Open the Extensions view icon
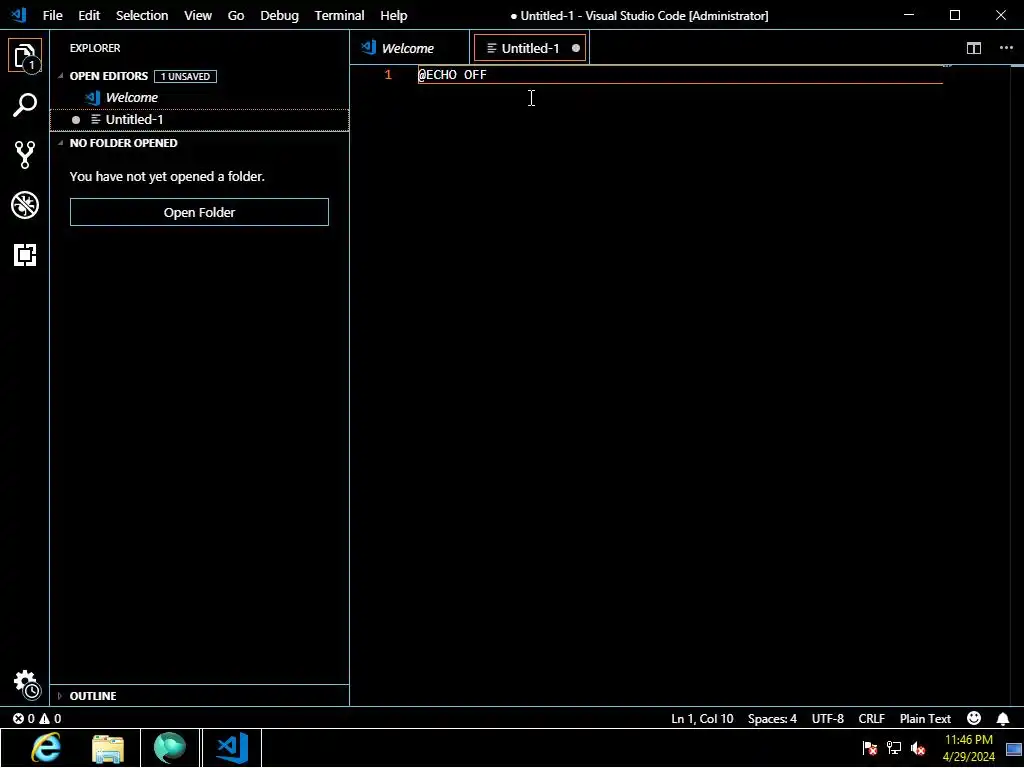The height and width of the screenshot is (768, 1024). 25,255
